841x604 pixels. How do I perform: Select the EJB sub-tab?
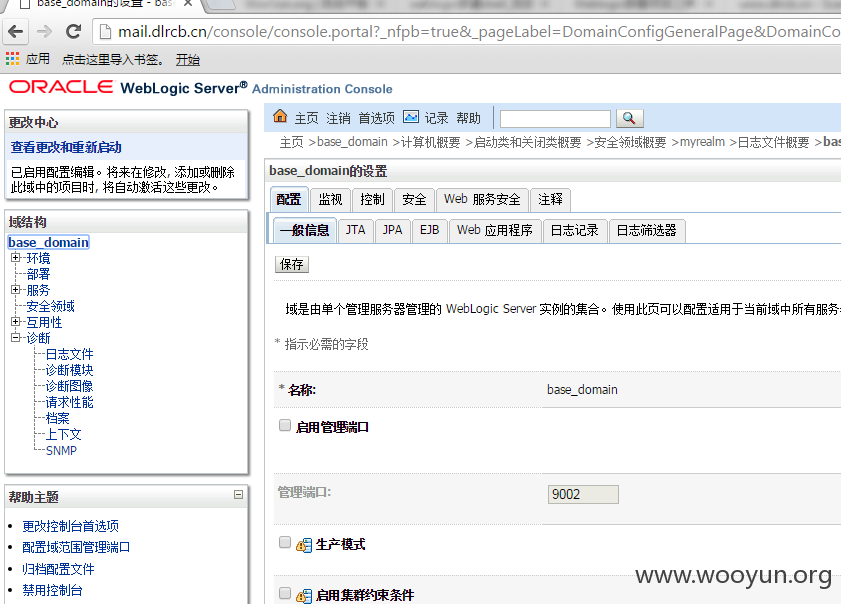coord(430,231)
